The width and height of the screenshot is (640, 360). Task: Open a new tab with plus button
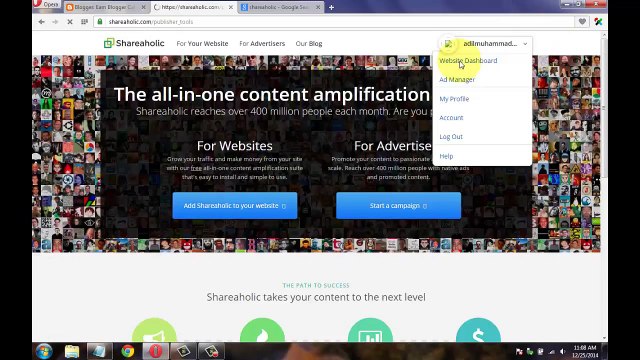(331, 7)
